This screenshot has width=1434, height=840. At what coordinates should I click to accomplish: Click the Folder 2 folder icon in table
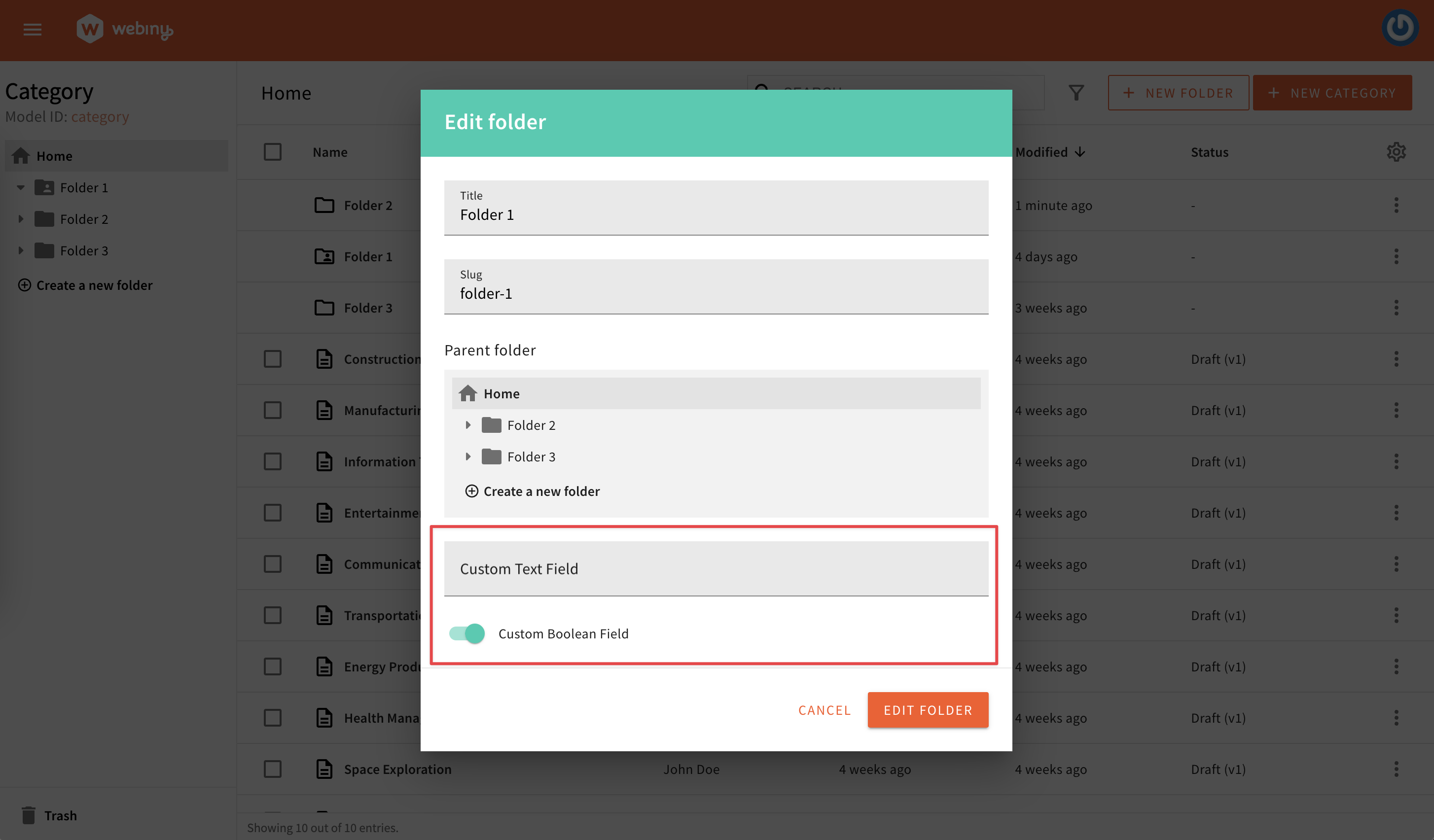(x=324, y=205)
